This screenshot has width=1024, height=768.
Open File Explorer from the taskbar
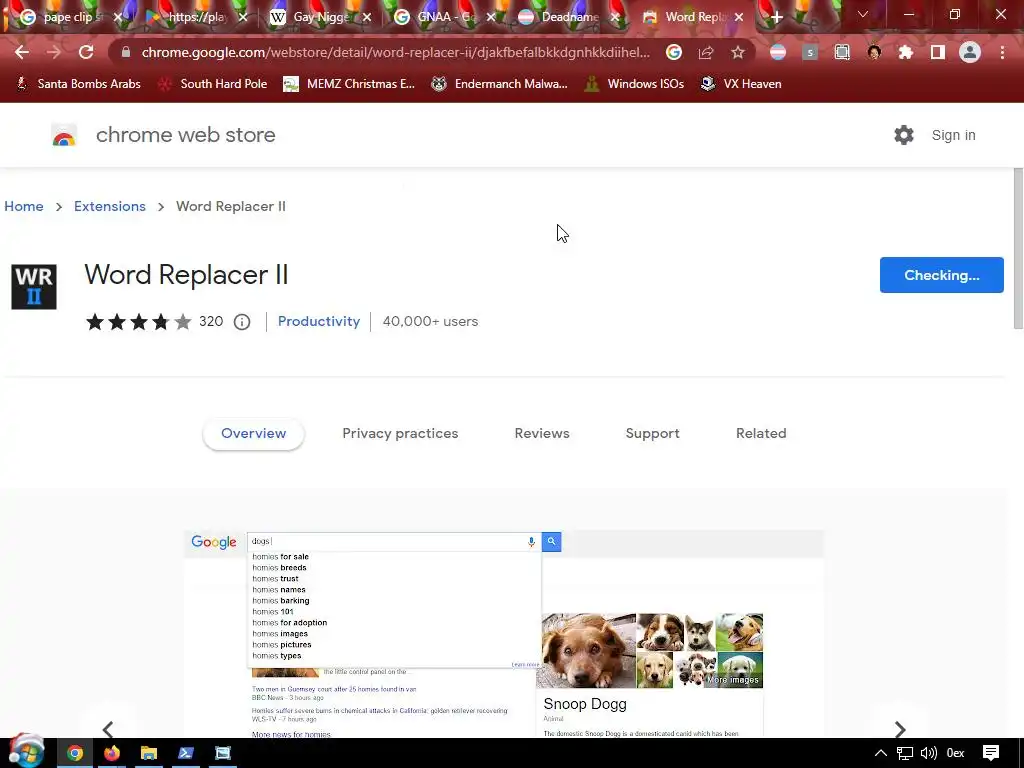coord(149,754)
